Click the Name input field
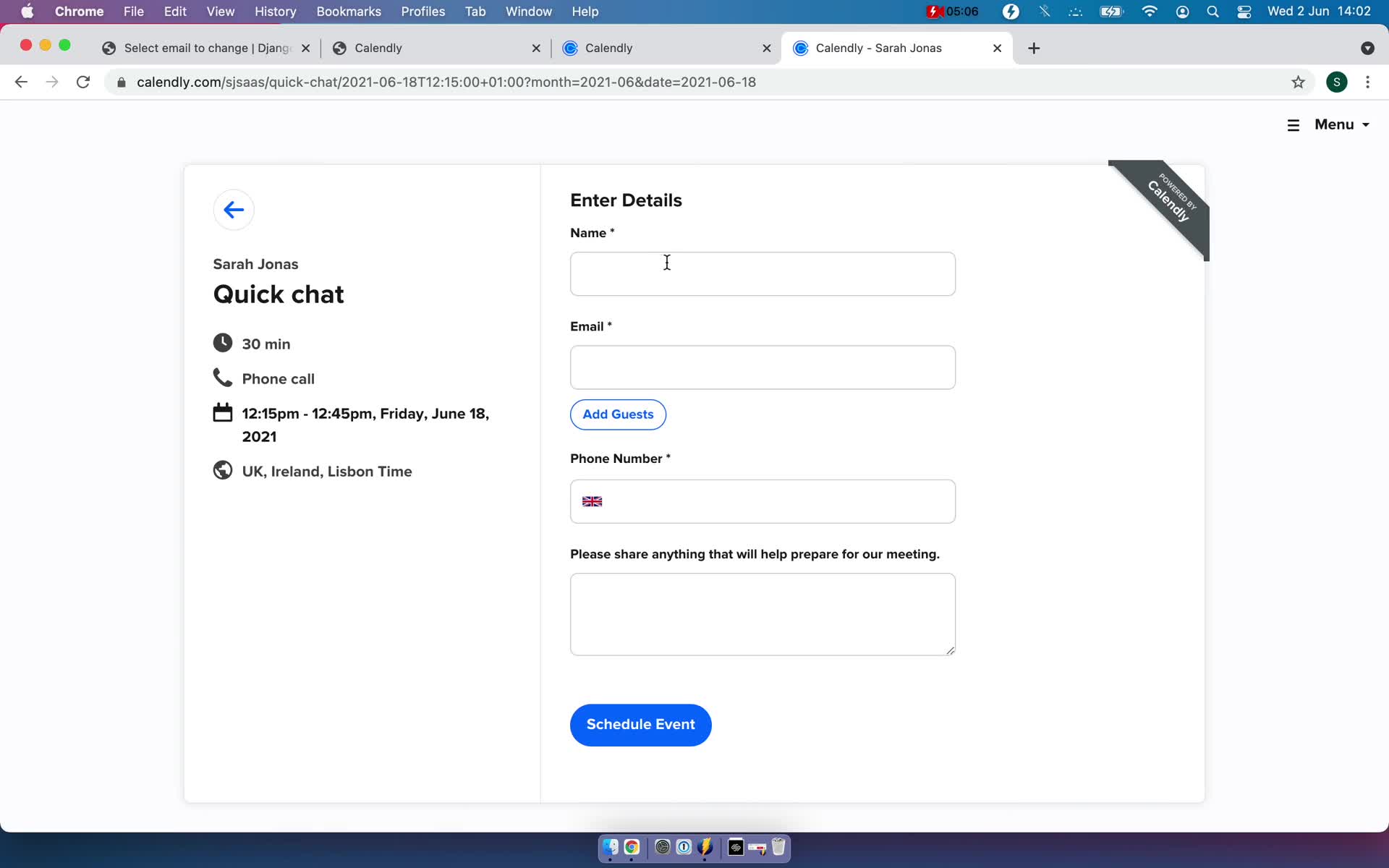 (763, 273)
